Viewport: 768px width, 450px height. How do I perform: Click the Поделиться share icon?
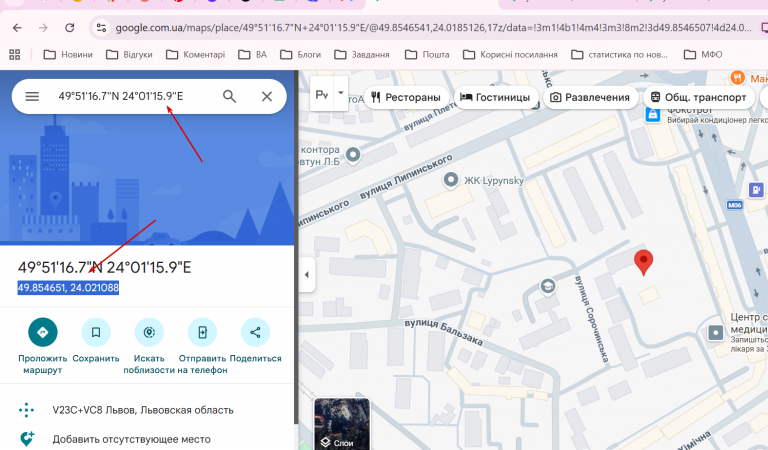[255, 332]
